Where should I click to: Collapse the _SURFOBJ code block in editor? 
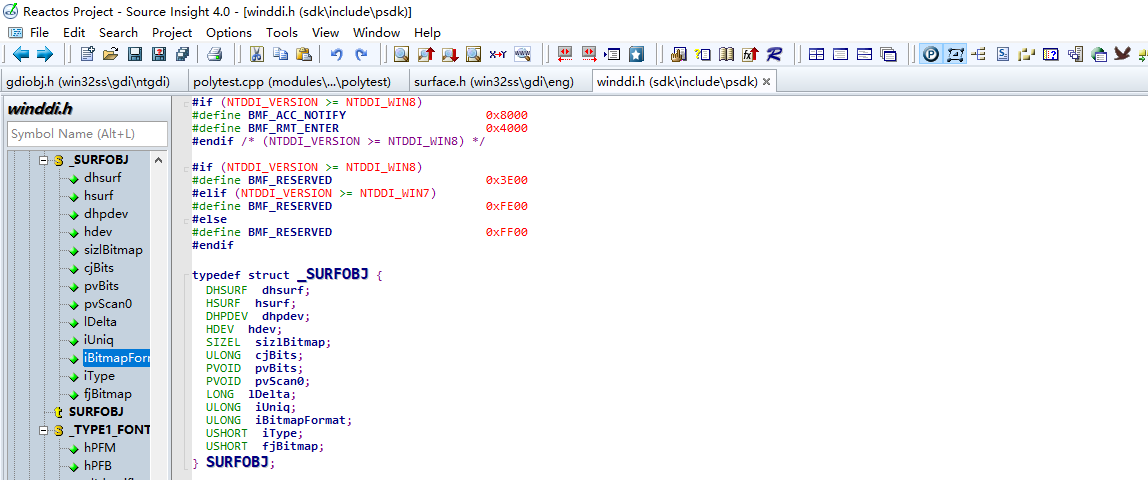click(x=188, y=276)
